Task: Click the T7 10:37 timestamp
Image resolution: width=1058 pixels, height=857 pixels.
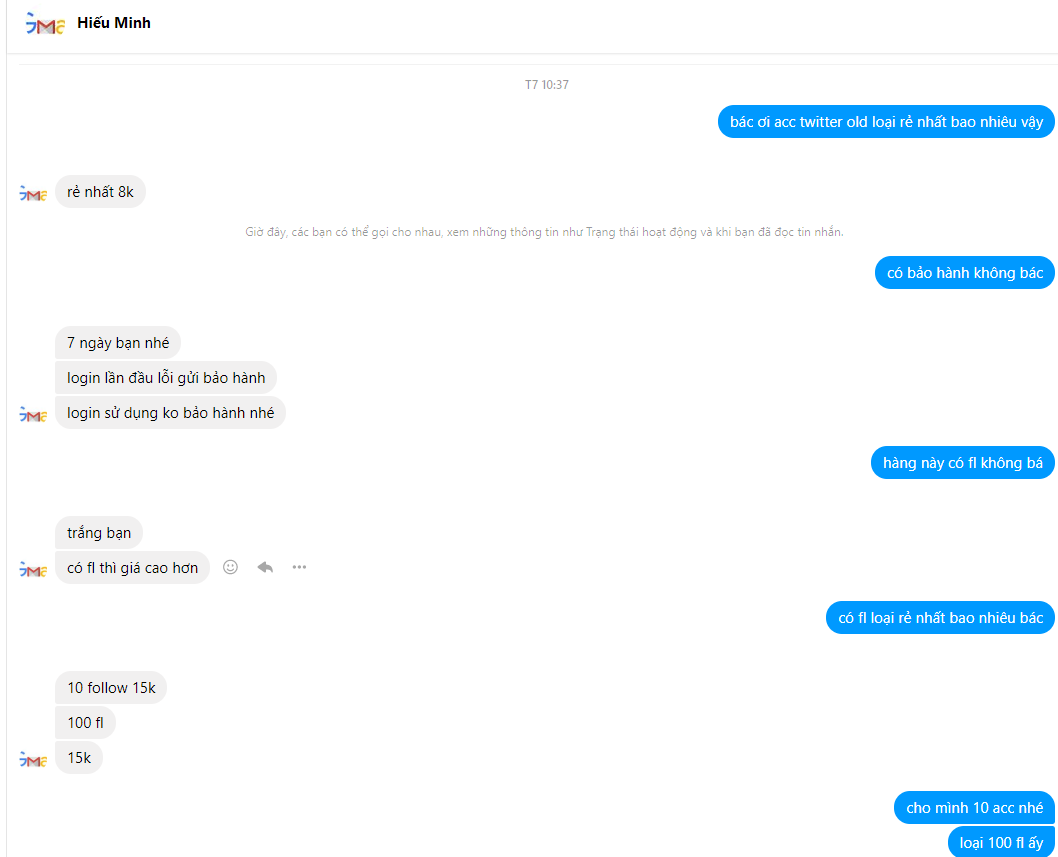Action: pyautogui.click(x=547, y=85)
